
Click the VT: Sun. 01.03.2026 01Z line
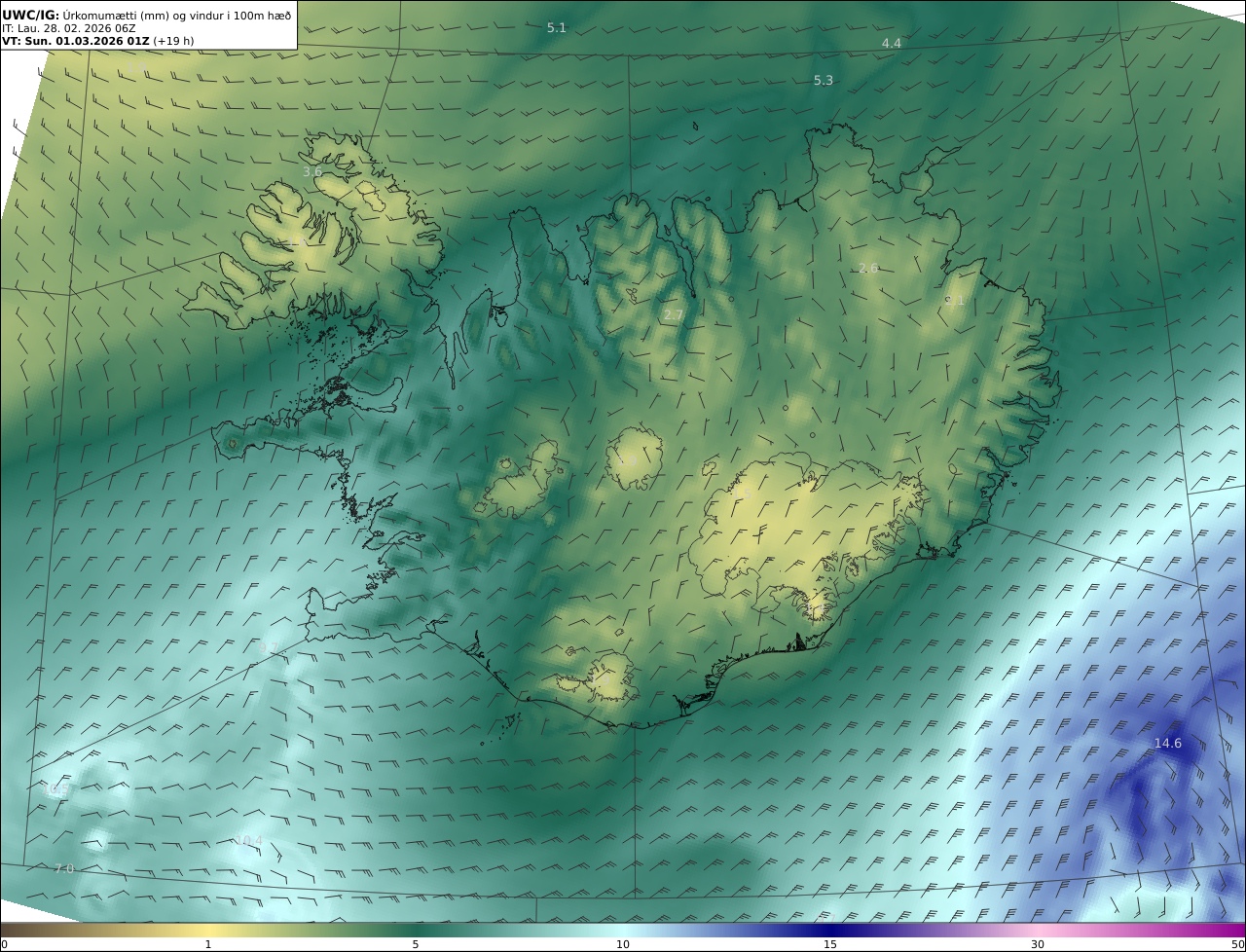coord(97,42)
